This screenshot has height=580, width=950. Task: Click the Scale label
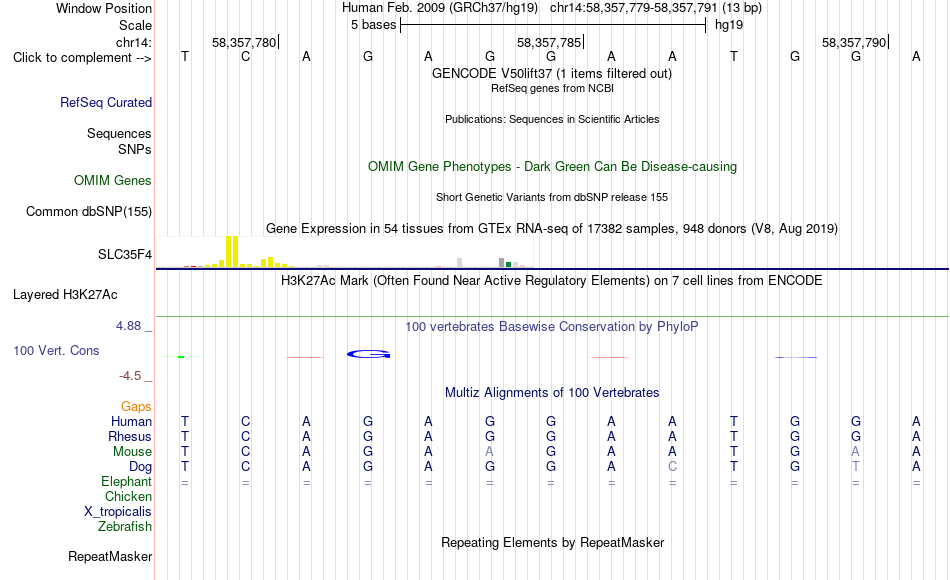coord(135,25)
